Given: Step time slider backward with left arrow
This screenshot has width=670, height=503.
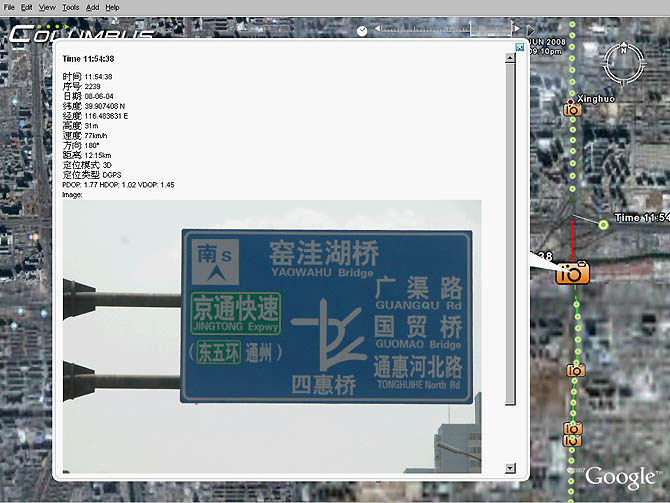Looking at the screenshot, I should point(377,28).
